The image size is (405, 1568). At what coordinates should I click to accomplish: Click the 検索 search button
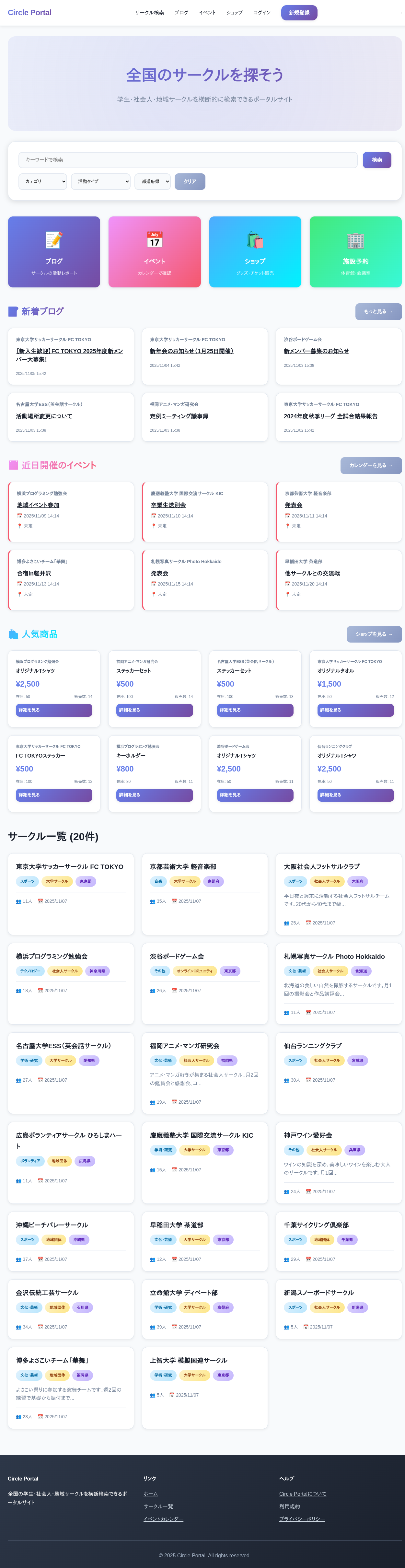point(377,160)
